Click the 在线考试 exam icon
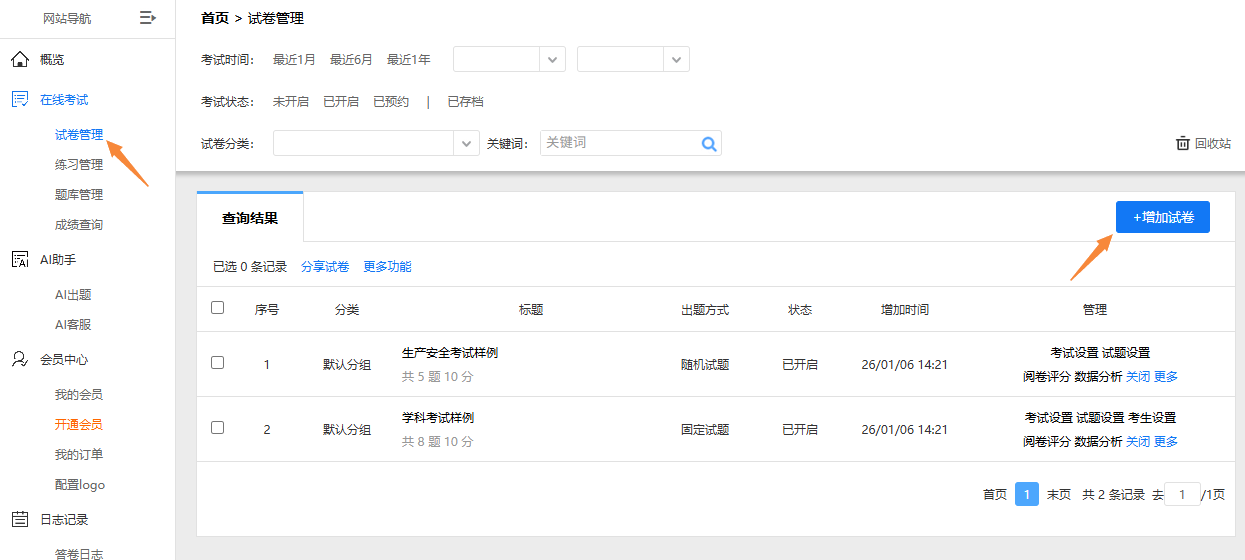Screen dimensions: 1245x560 19,99
